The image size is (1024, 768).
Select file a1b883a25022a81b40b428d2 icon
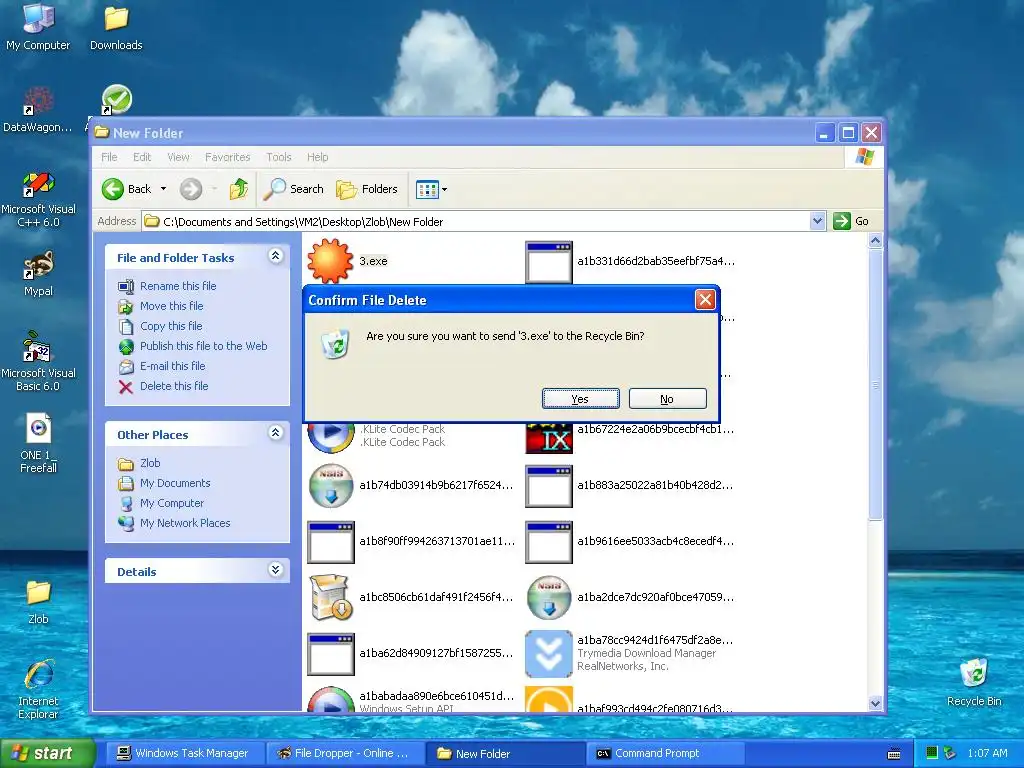pyautogui.click(x=549, y=487)
